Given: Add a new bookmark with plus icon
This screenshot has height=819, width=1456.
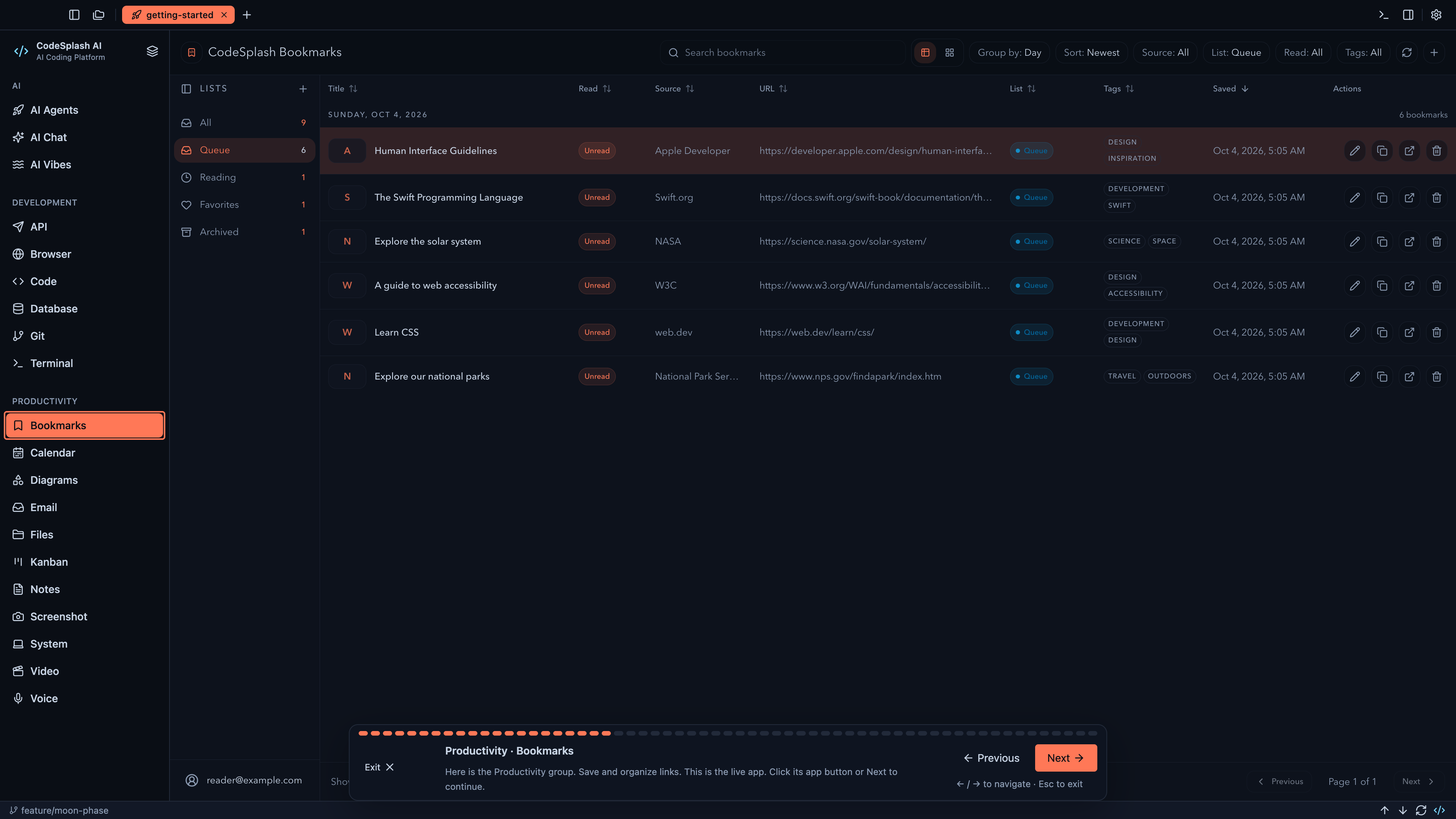Looking at the screenshot, I should tap(1434, 53).
